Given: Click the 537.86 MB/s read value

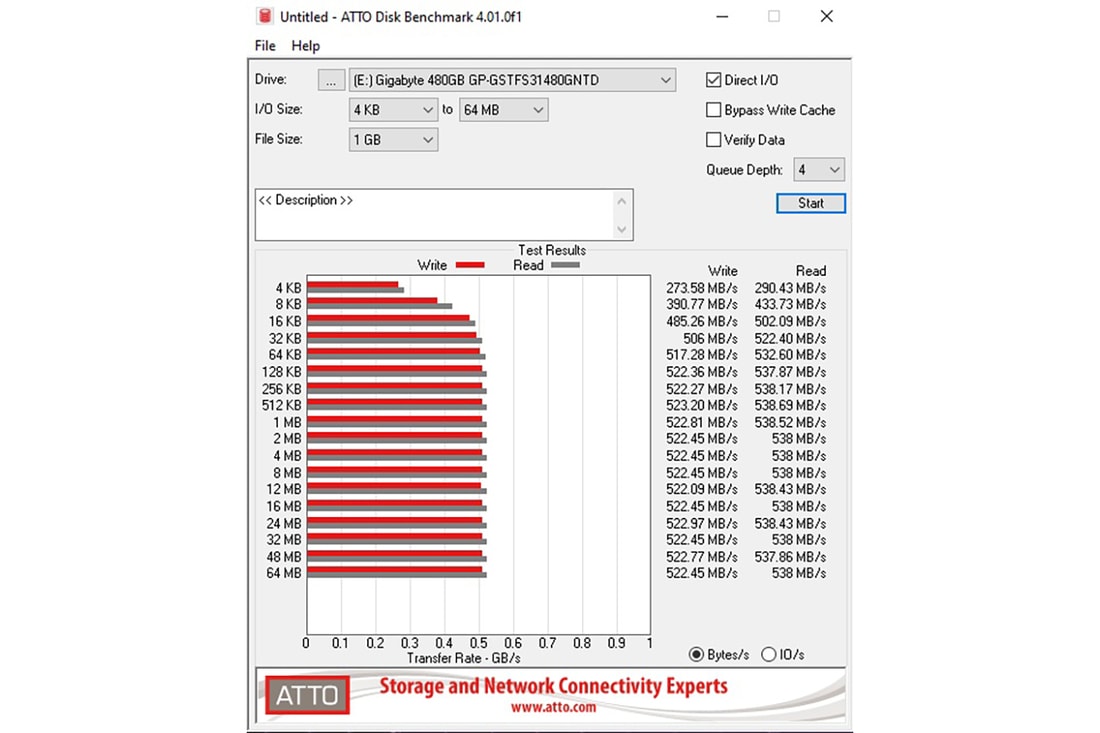Looking at the screenshot, I should (x=790, y=557).
